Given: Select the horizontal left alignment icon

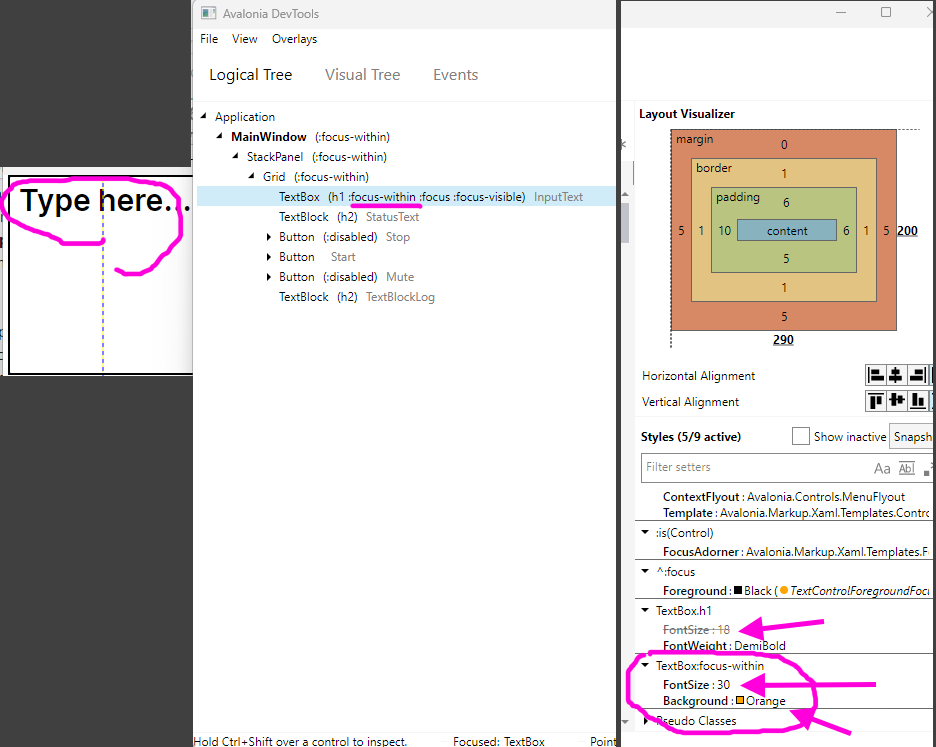Looking at the screenshot, I should pos(875,375).
